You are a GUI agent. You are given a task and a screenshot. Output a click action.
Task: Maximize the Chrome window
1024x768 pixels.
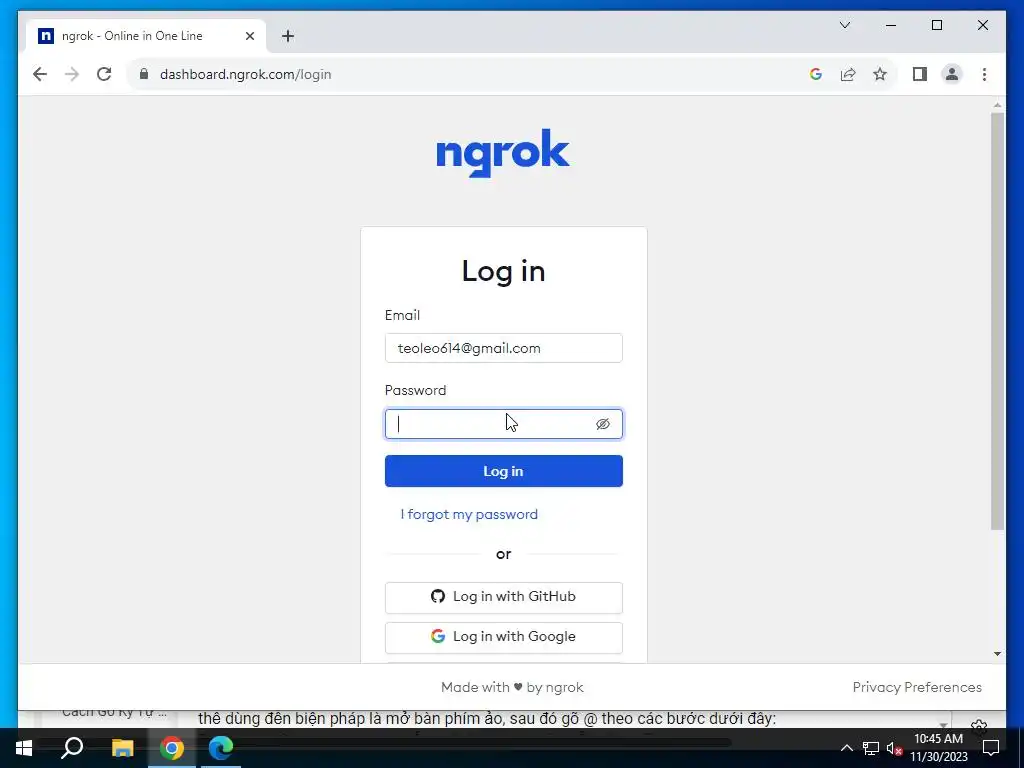[x=936, y=25]
